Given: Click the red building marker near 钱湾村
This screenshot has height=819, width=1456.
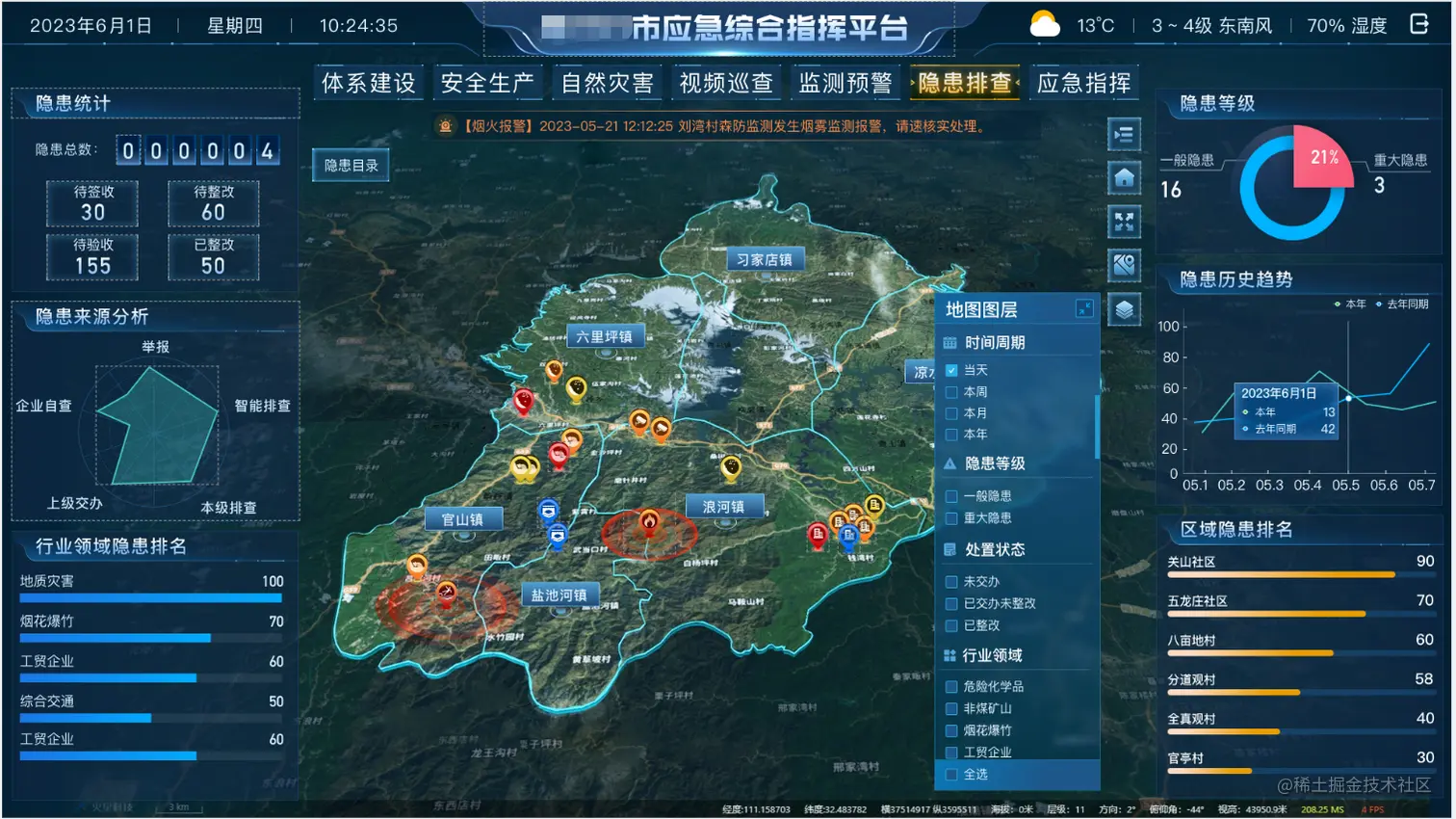Looking at the screenshot, I should 818,535.
